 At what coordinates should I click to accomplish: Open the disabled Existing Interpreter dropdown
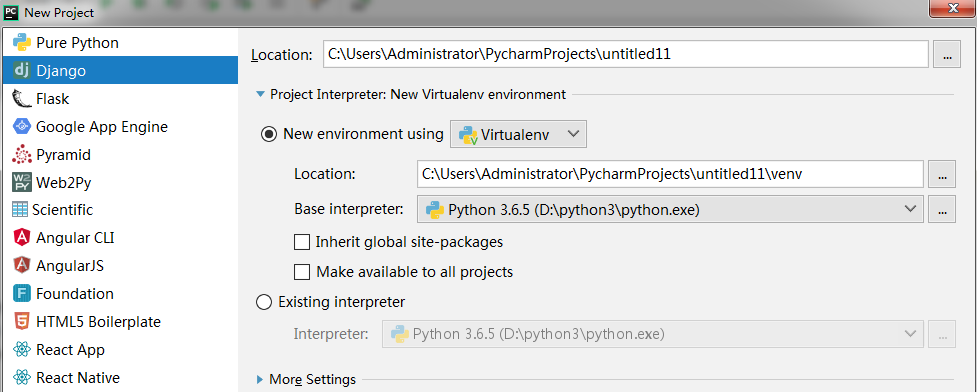coord(652,335)
